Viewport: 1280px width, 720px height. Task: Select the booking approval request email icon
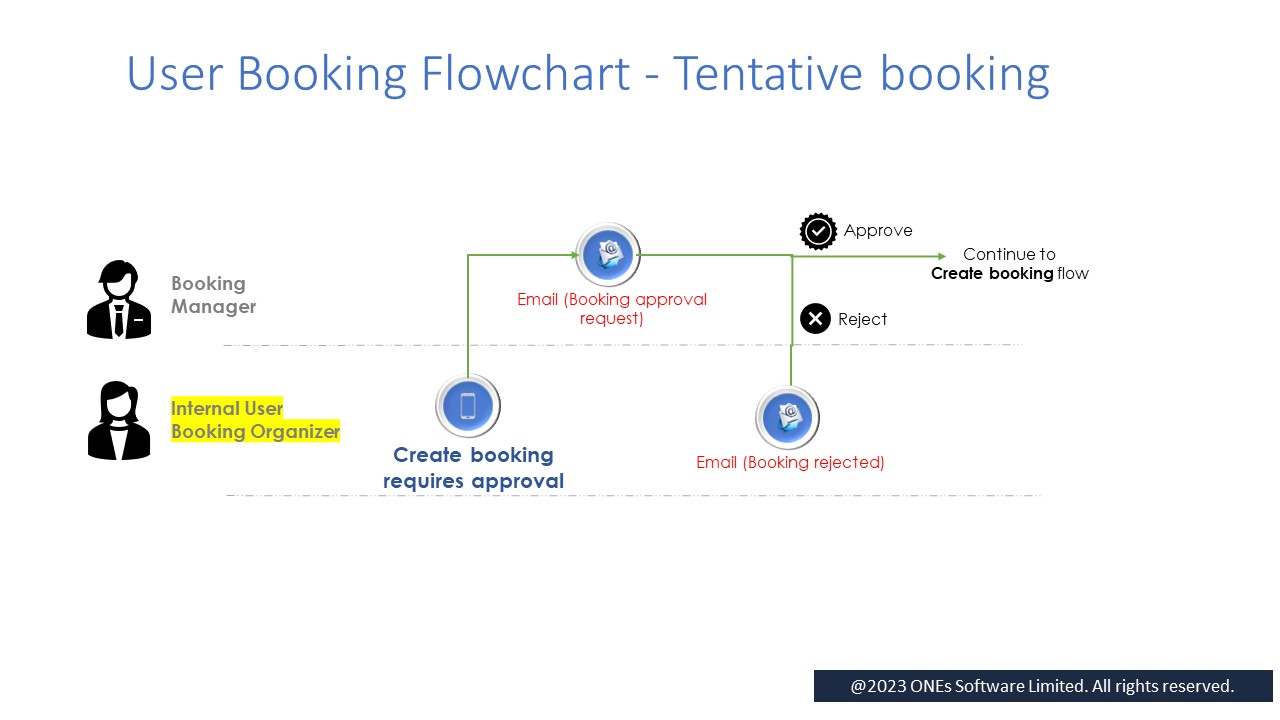point(608,255)
